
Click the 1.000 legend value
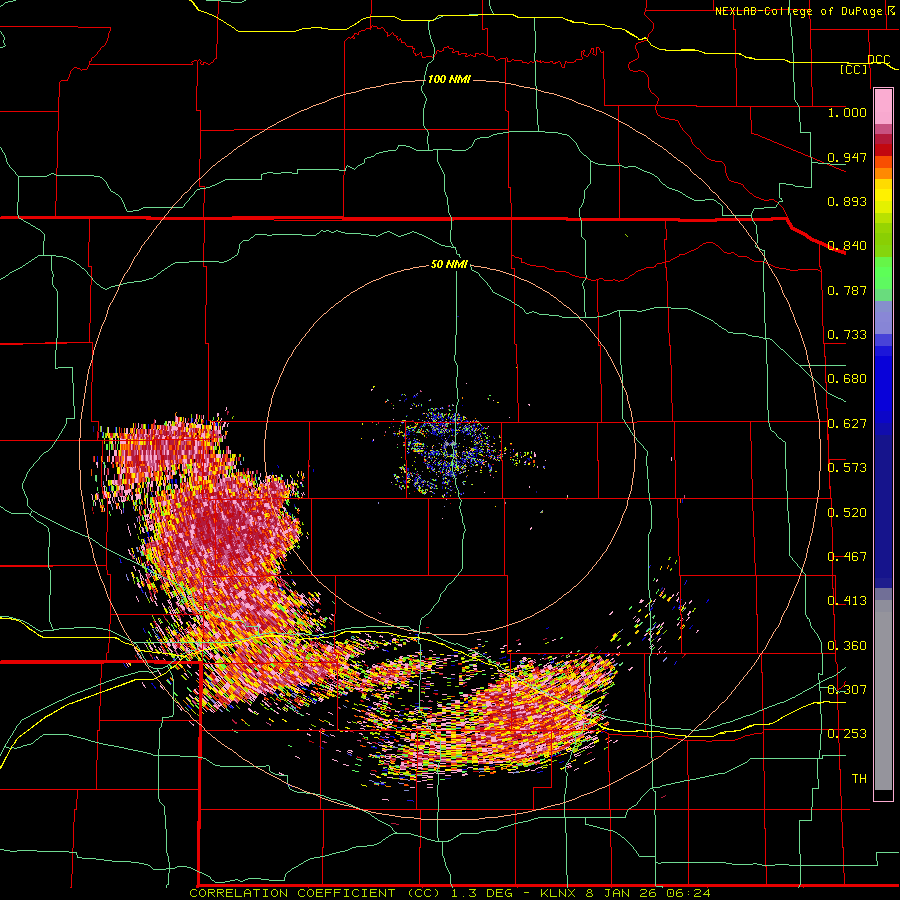click(x=847, y=112)
